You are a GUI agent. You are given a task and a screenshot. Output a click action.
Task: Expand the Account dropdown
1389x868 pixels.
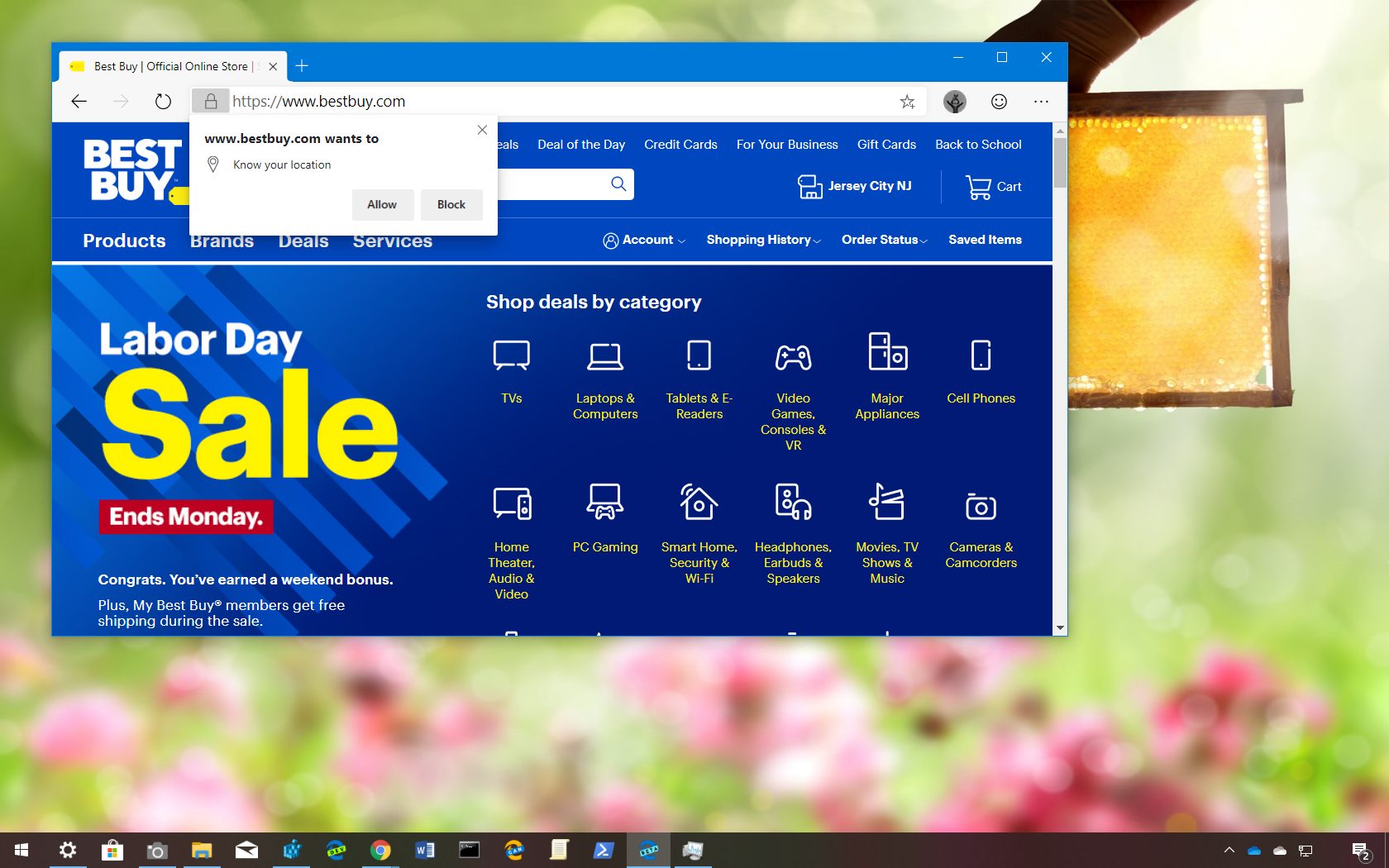pyautogui.click(x=644, y=240)
